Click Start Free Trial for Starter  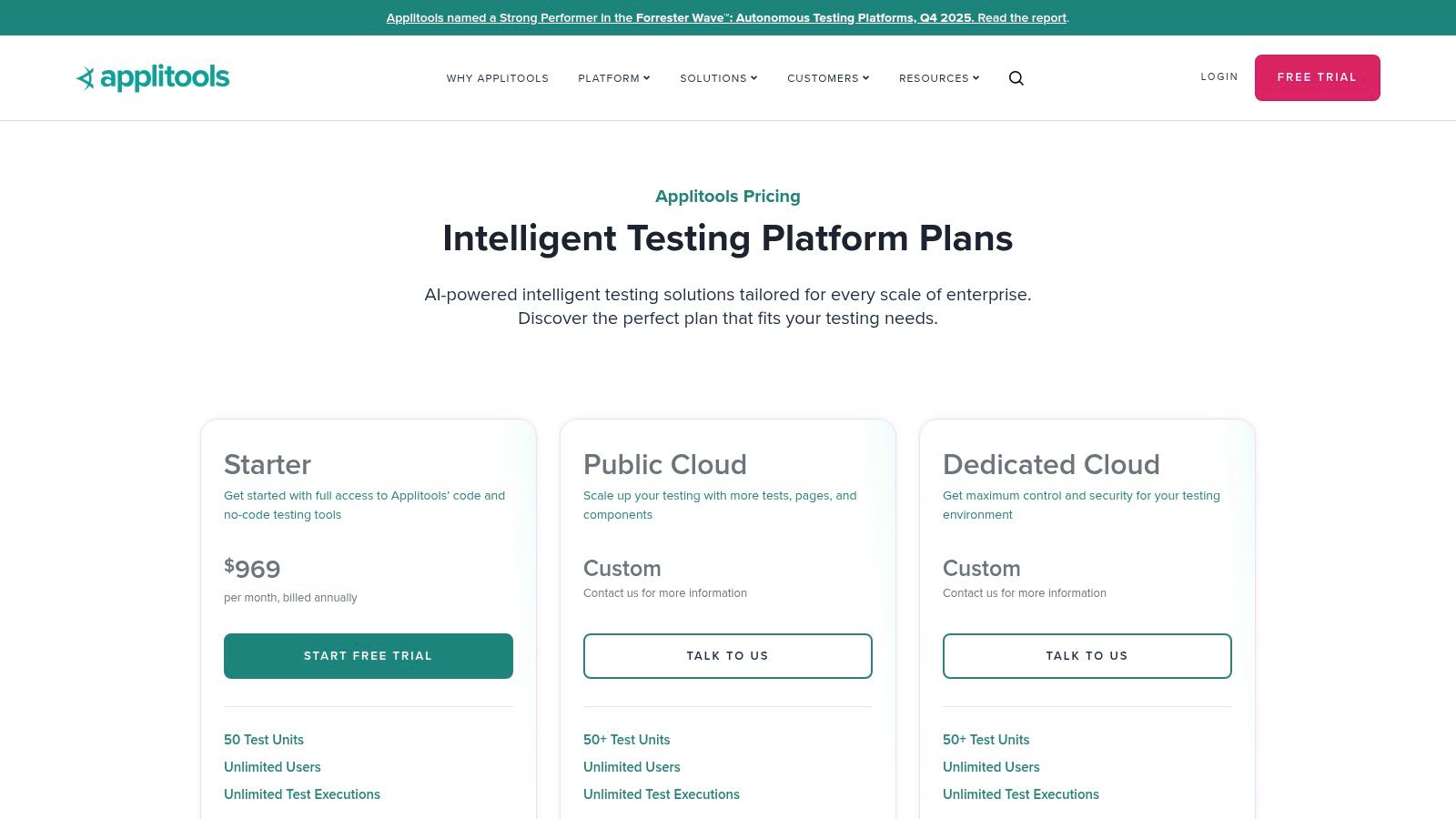(369, 656)
